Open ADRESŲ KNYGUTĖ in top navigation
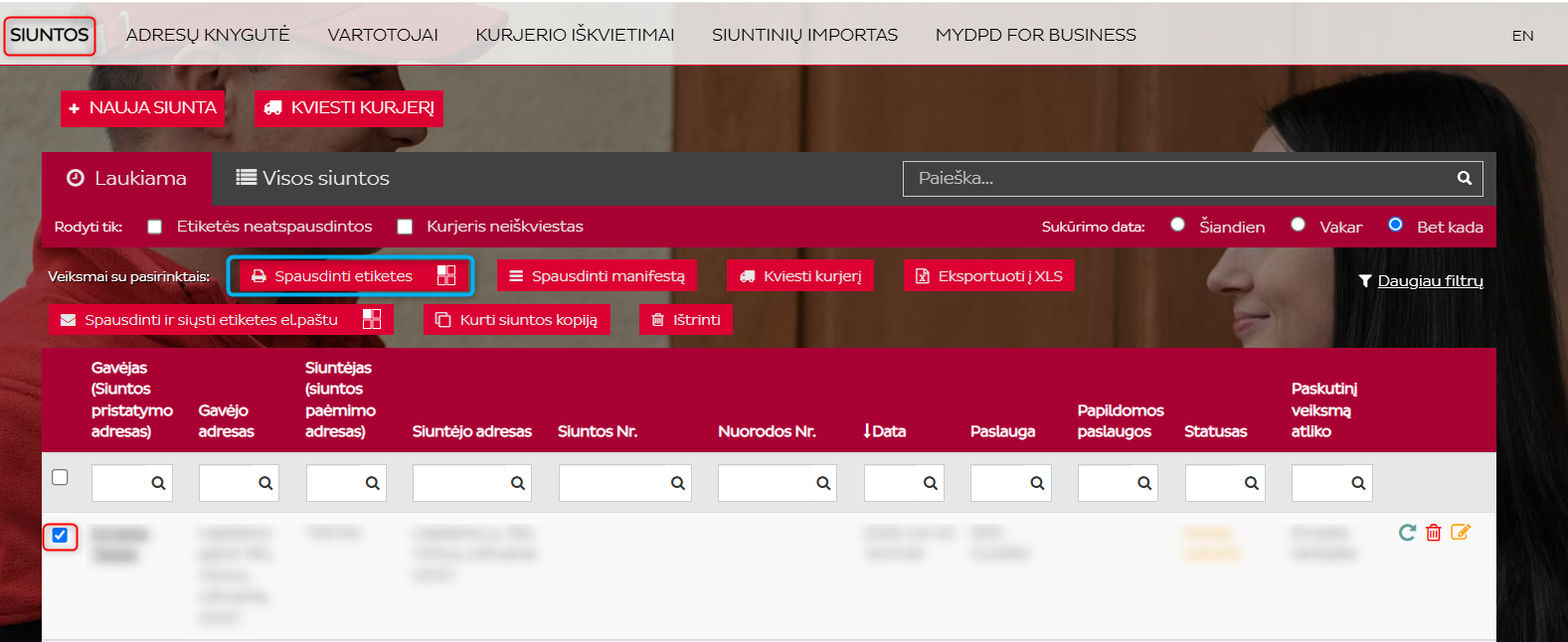The height and width of the screenshot is (642, 1568). point(208,35)
